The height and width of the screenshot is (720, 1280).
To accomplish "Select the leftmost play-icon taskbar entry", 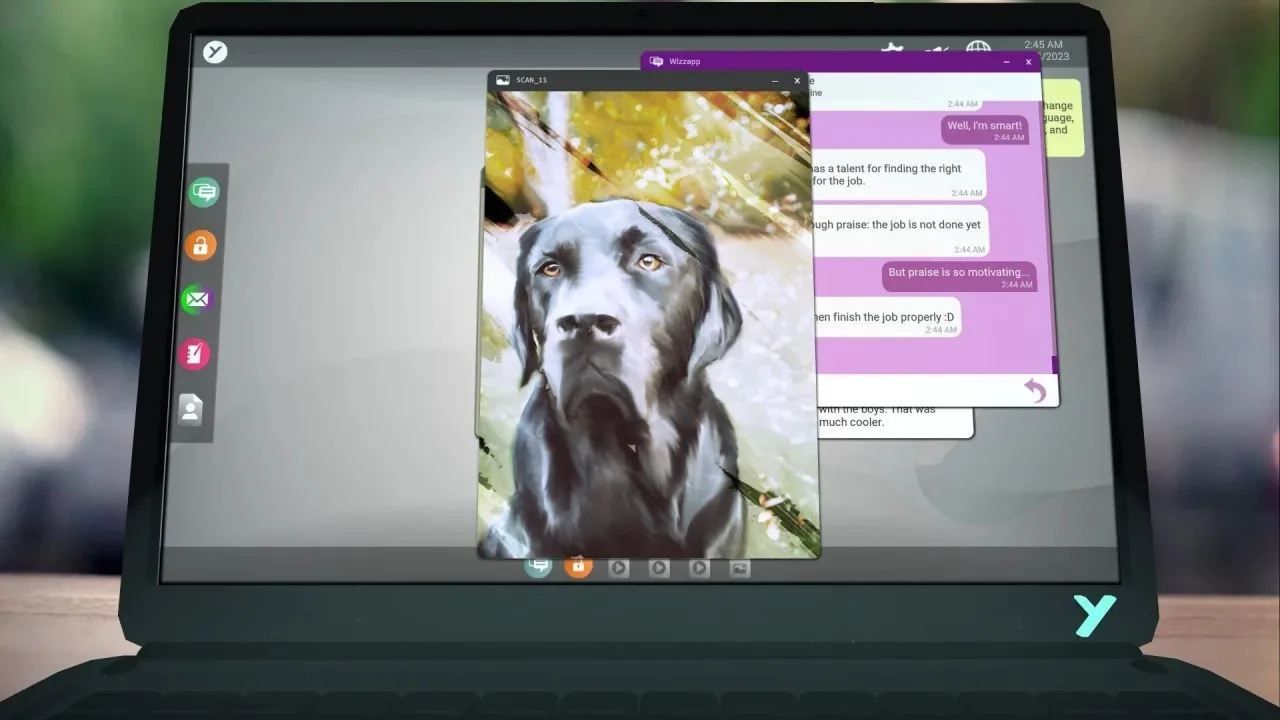I will pos(619,568).
